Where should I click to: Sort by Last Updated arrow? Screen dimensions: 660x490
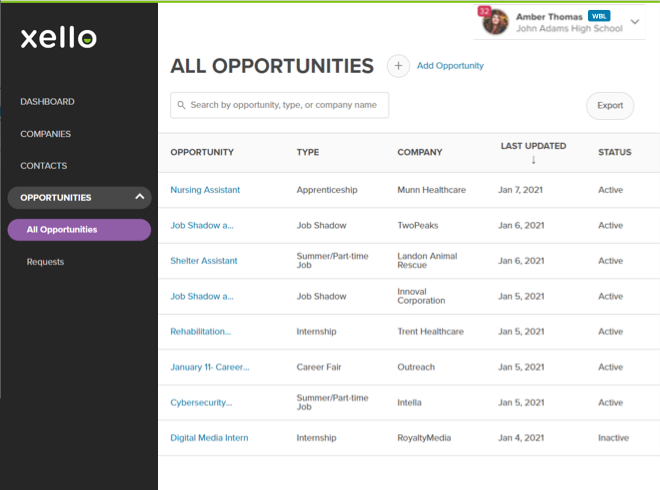coord(533,160)
